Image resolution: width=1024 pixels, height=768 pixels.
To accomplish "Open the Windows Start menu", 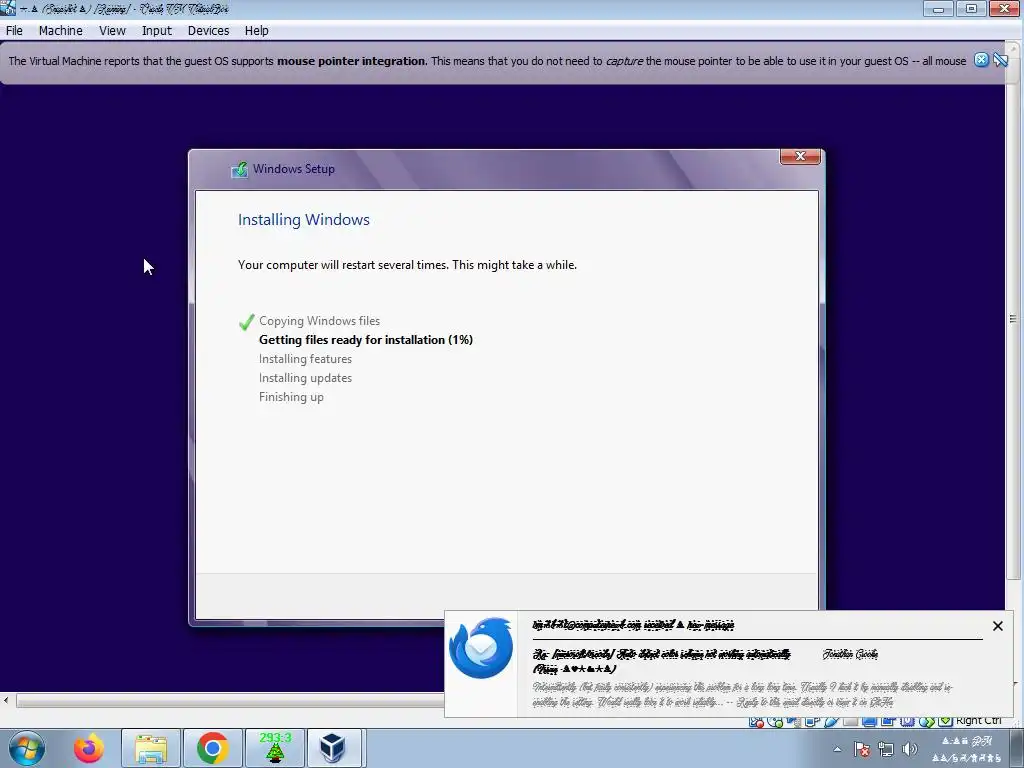I will pyautogui.click(x=27, y=748).
